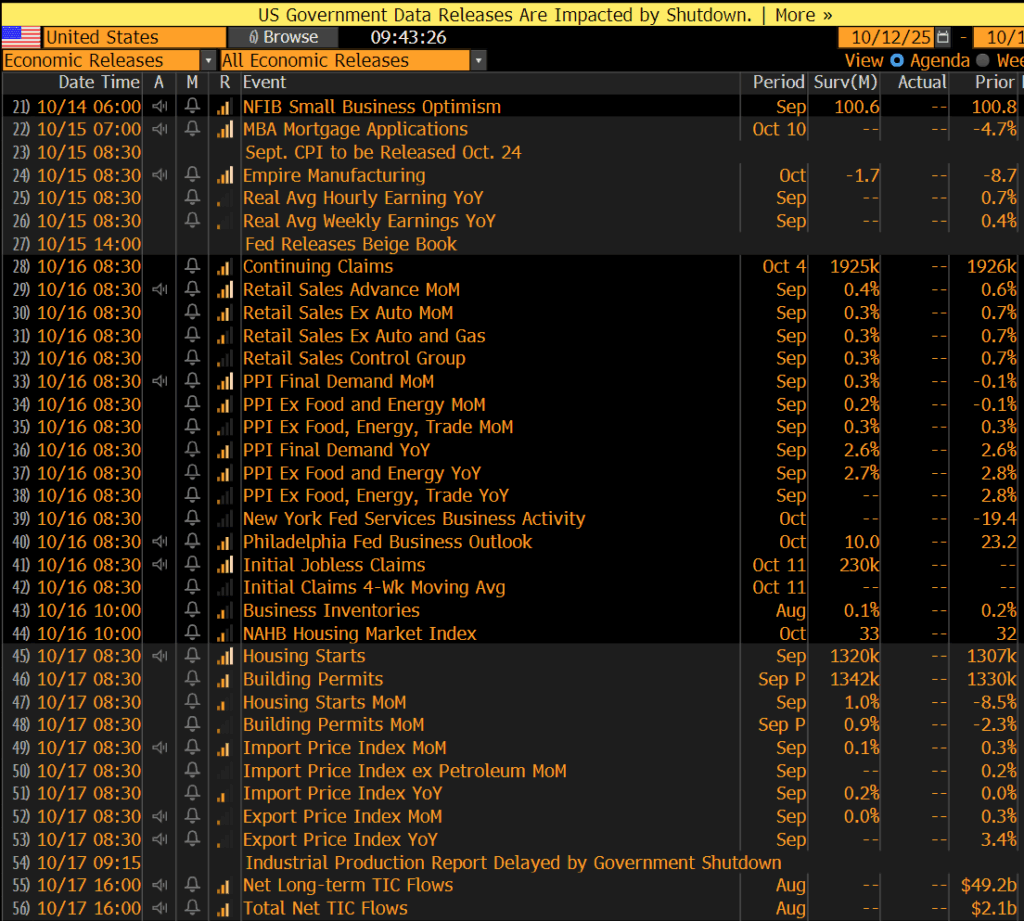The image size is (1024, 921).
Task: Open the Fed Releases Beige Book event
Action: click(x=350, y=244)
